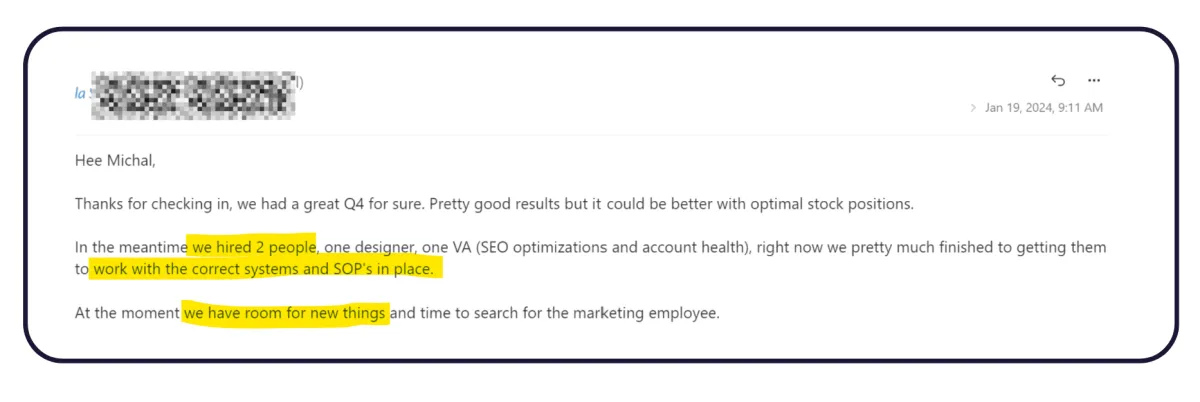Click "Pretty good results" in the message
The width and height of the screenshot is (1200, 402).
pos(486,203)
